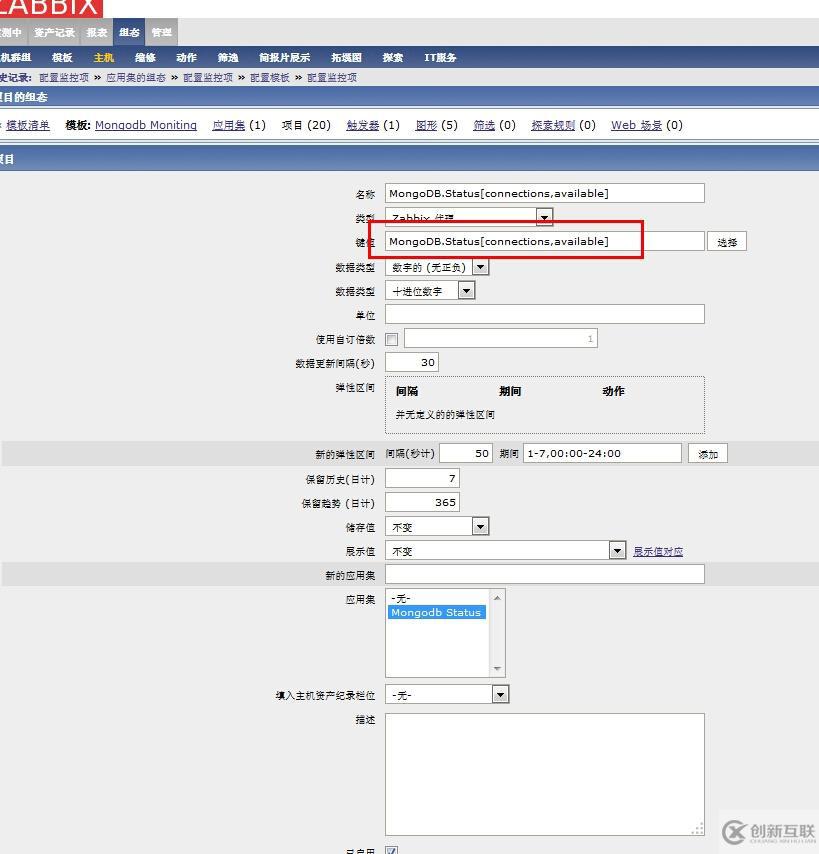Focus the 新的应用集 input field

click(x=545, y=574)
